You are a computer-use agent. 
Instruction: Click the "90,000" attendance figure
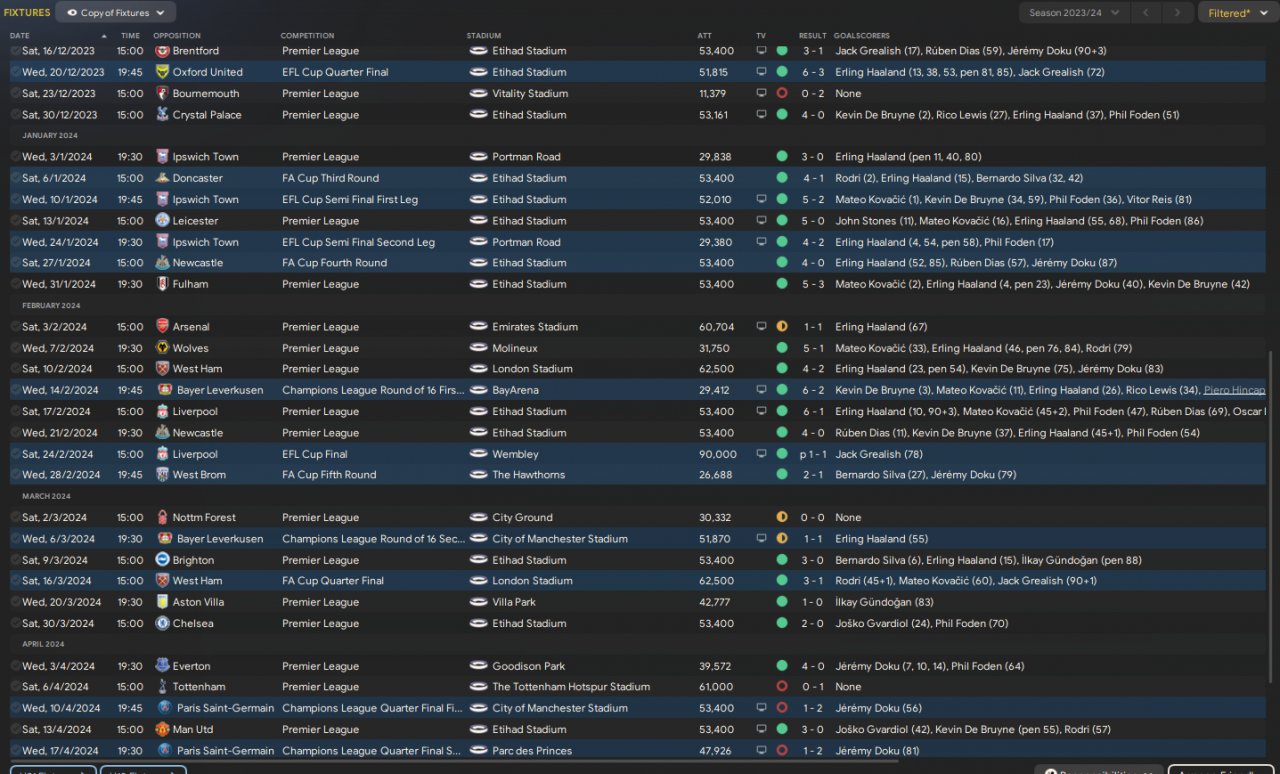click(x=717, y=454)
